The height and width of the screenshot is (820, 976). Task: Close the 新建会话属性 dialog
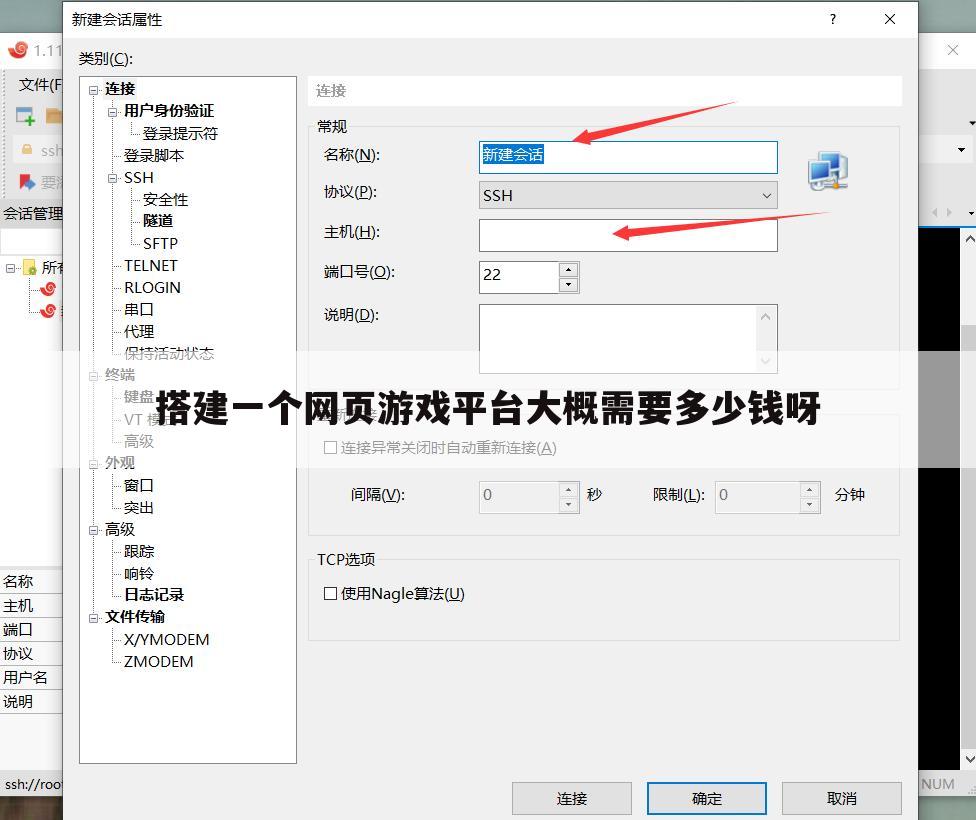(890, 19)
